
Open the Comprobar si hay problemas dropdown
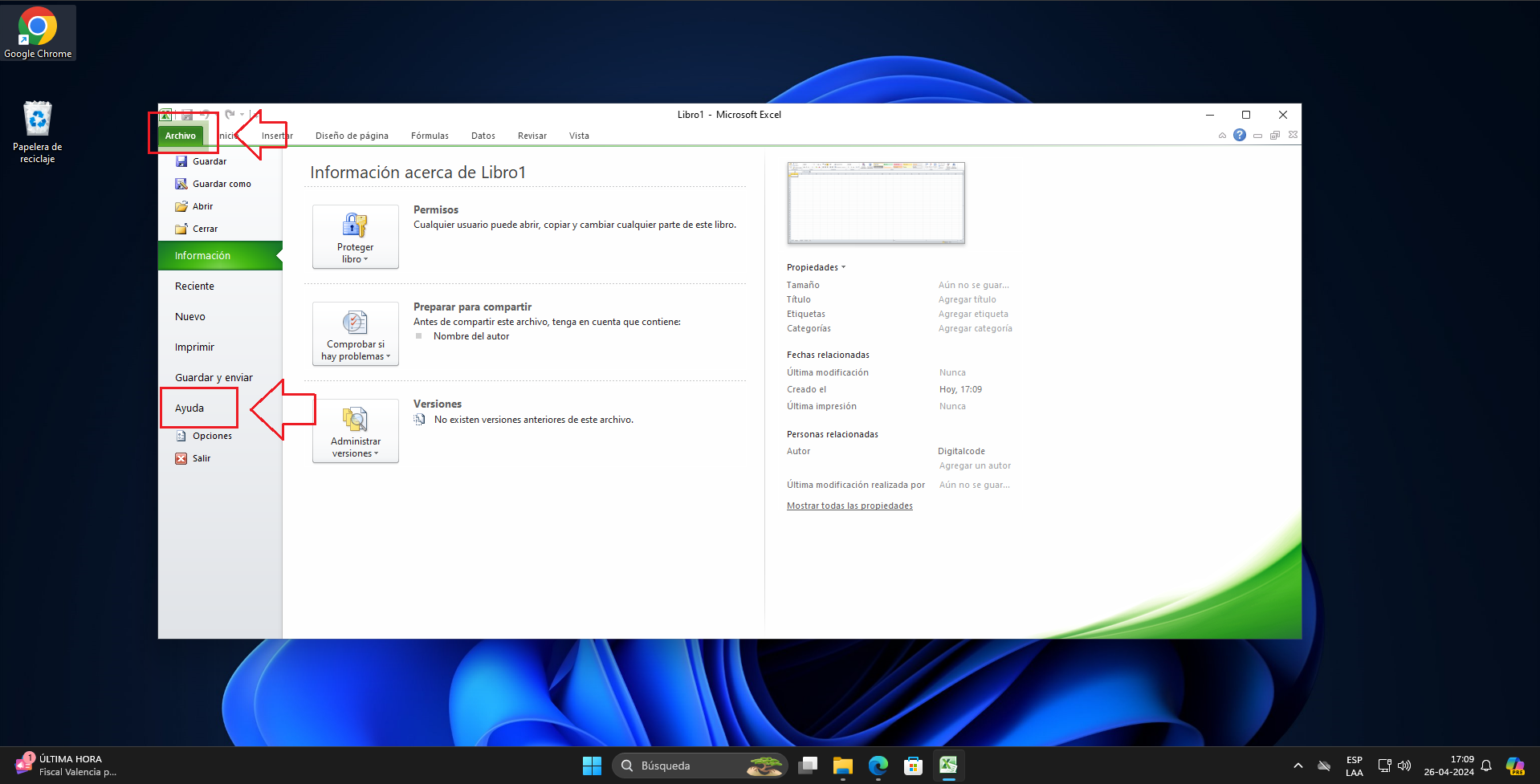[x=356, y=334]
